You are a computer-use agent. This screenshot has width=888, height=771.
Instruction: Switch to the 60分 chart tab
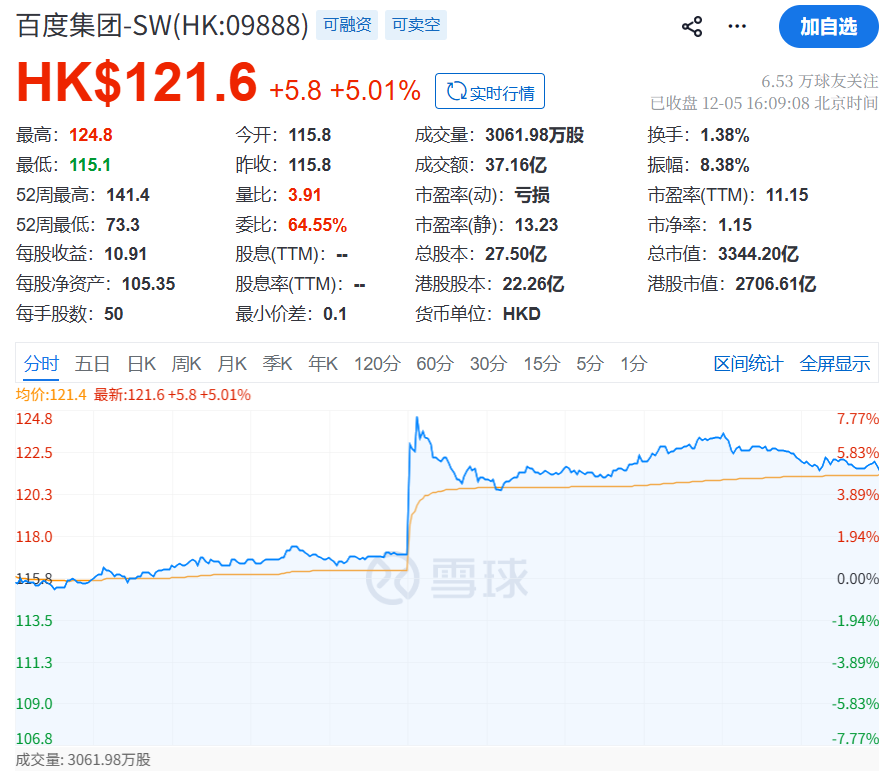click(x=435, y=364)
